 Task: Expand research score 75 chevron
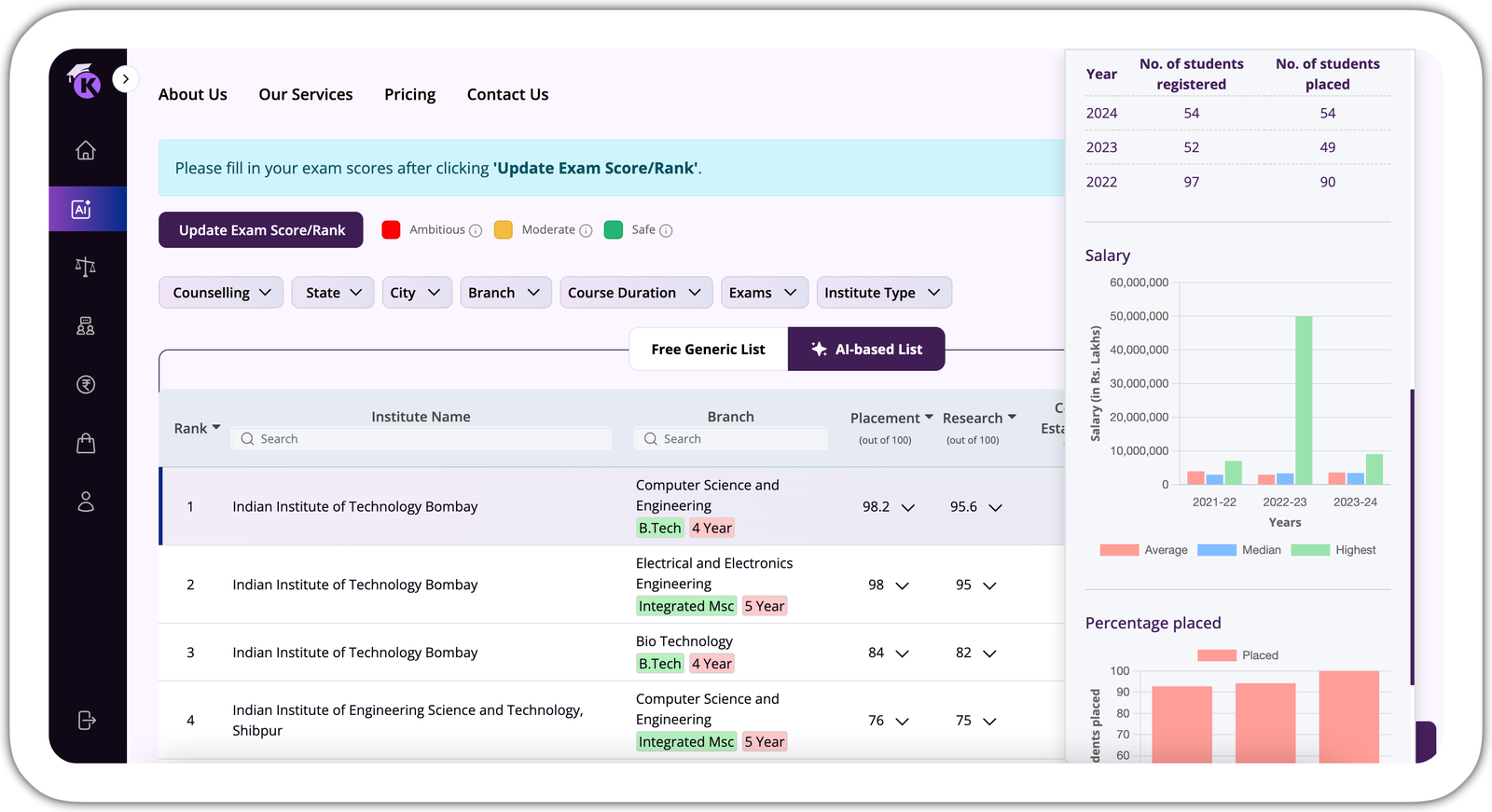tap(989, 722)
